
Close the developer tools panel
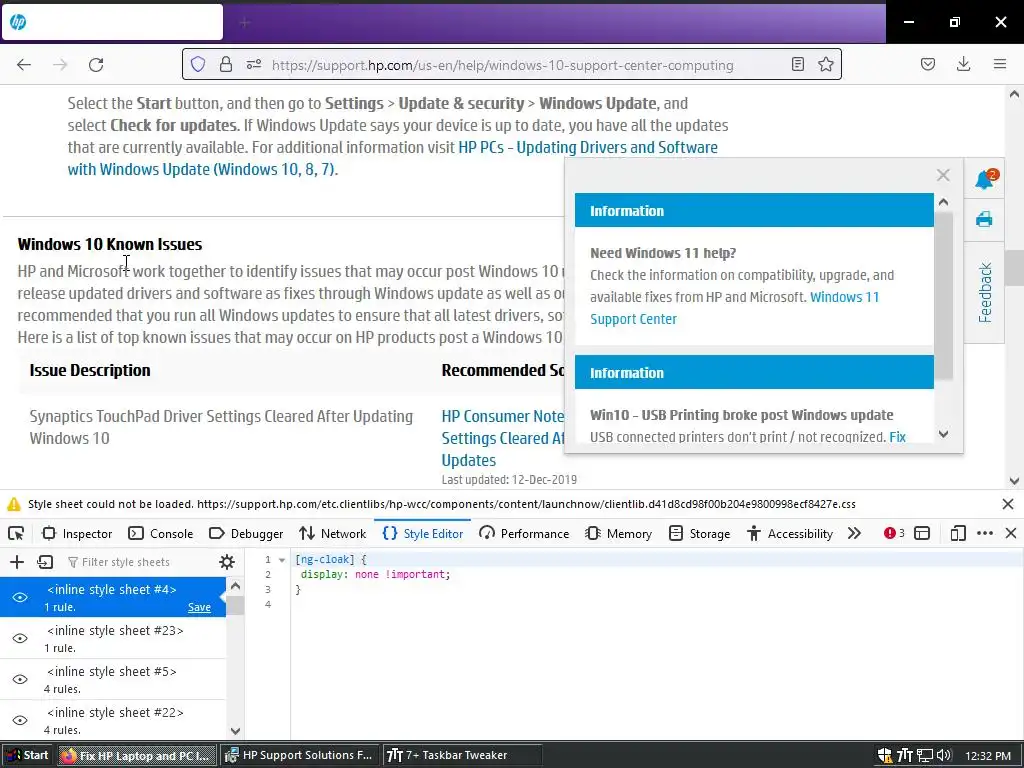tap(1011, 534)
